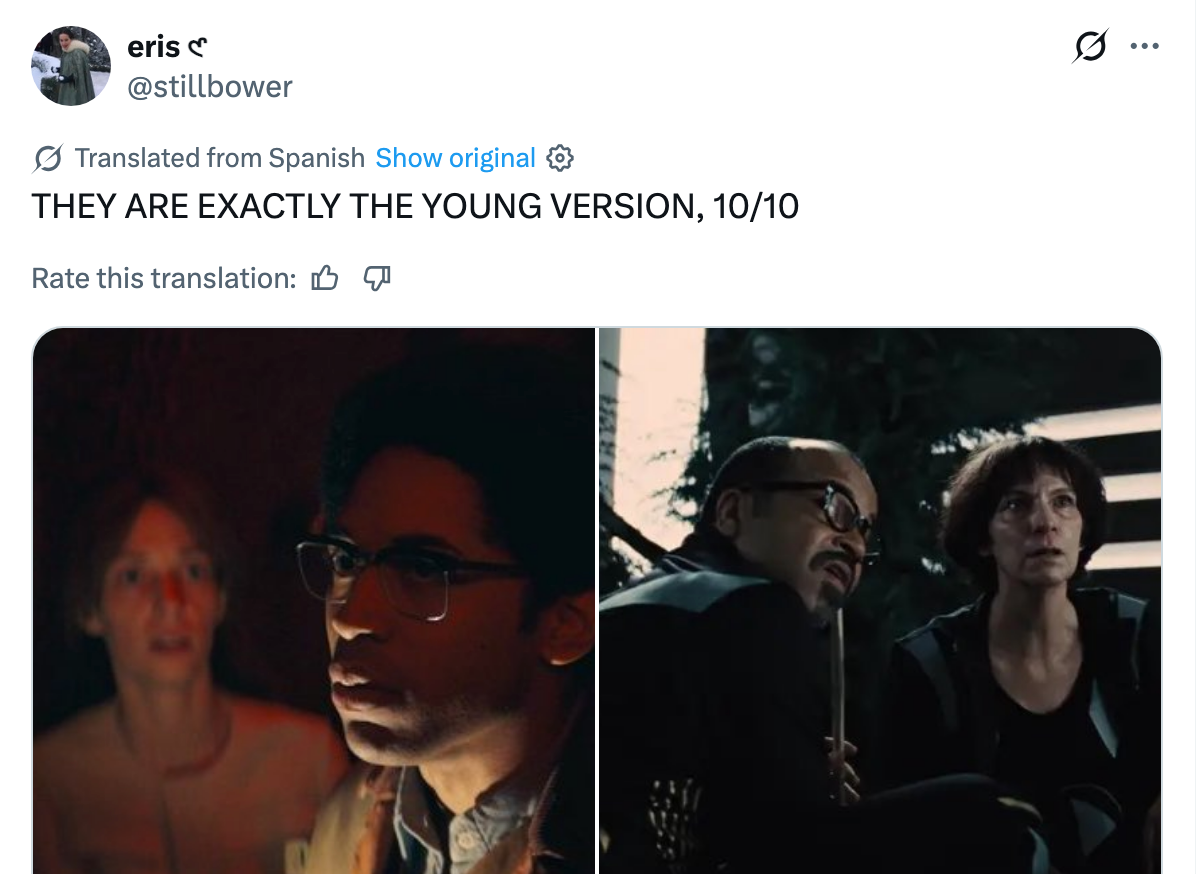1196x874 pixels.
Task: Open the eris display name link
Action: pos(153,47)
